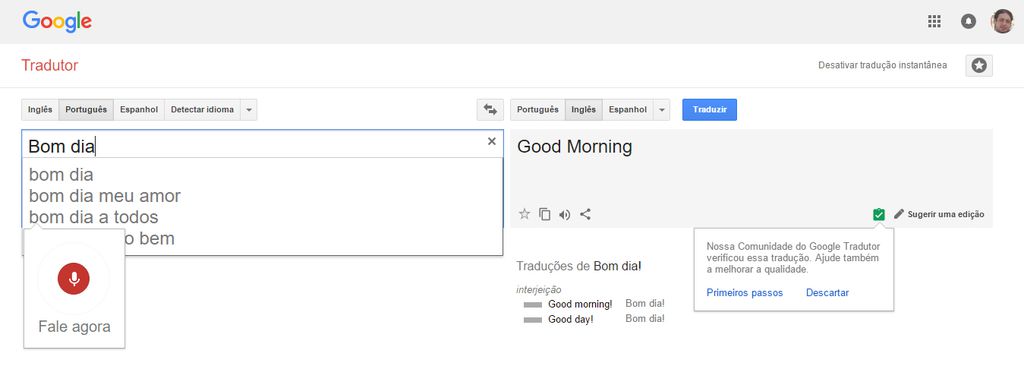Click 'Fale agora' label

tap(74, 327)
